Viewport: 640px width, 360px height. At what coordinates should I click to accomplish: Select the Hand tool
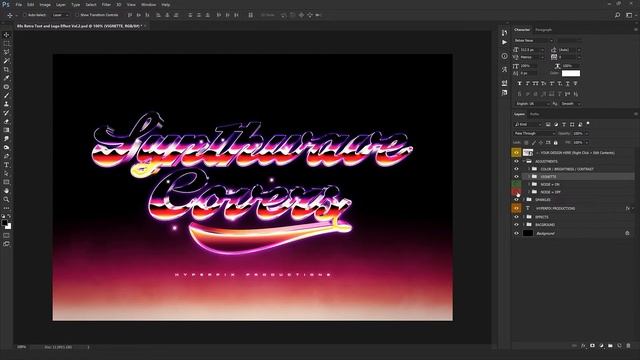click(7, 191)
